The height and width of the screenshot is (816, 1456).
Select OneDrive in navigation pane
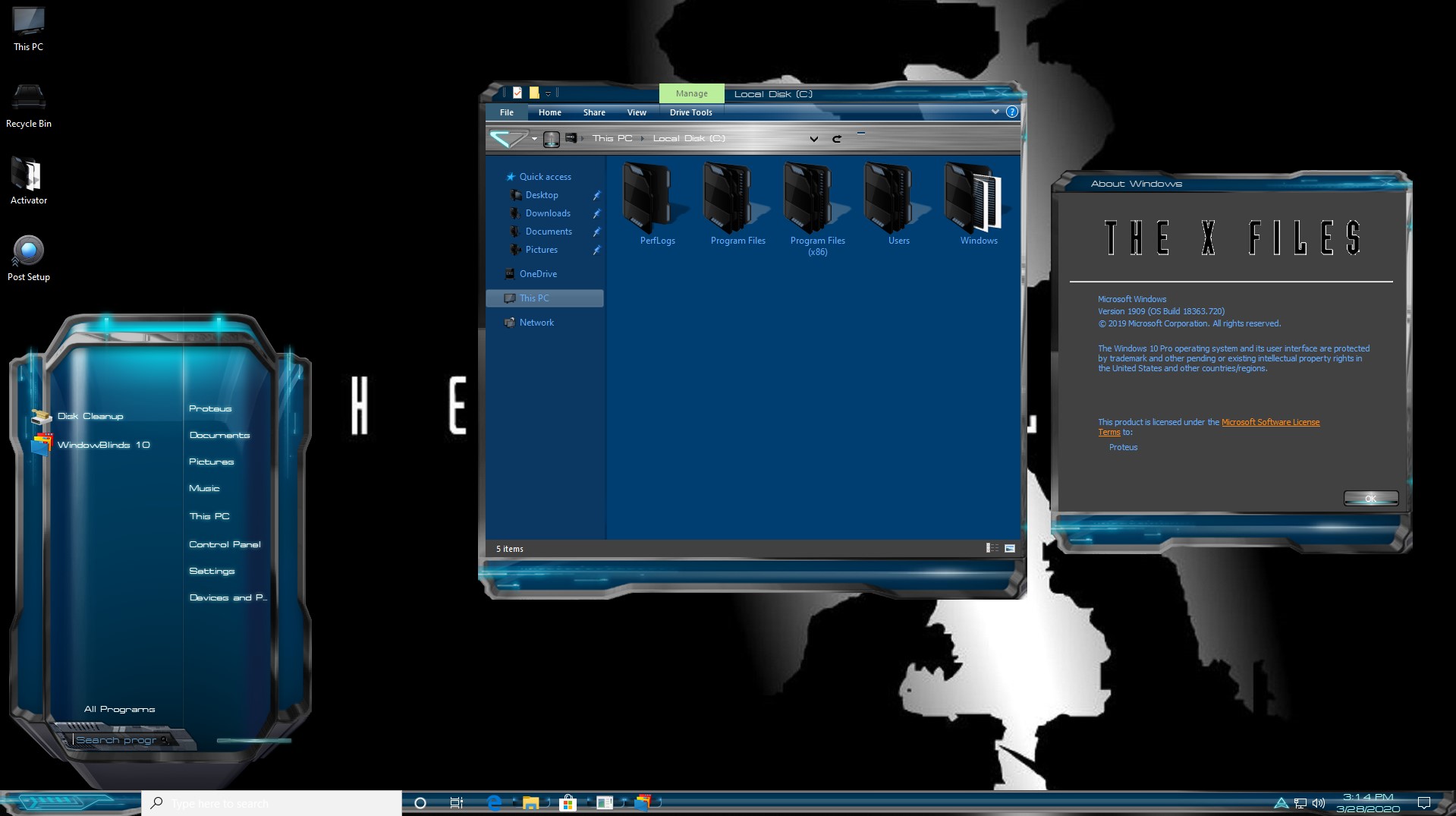pyautogui.click(x=538, y=274)
